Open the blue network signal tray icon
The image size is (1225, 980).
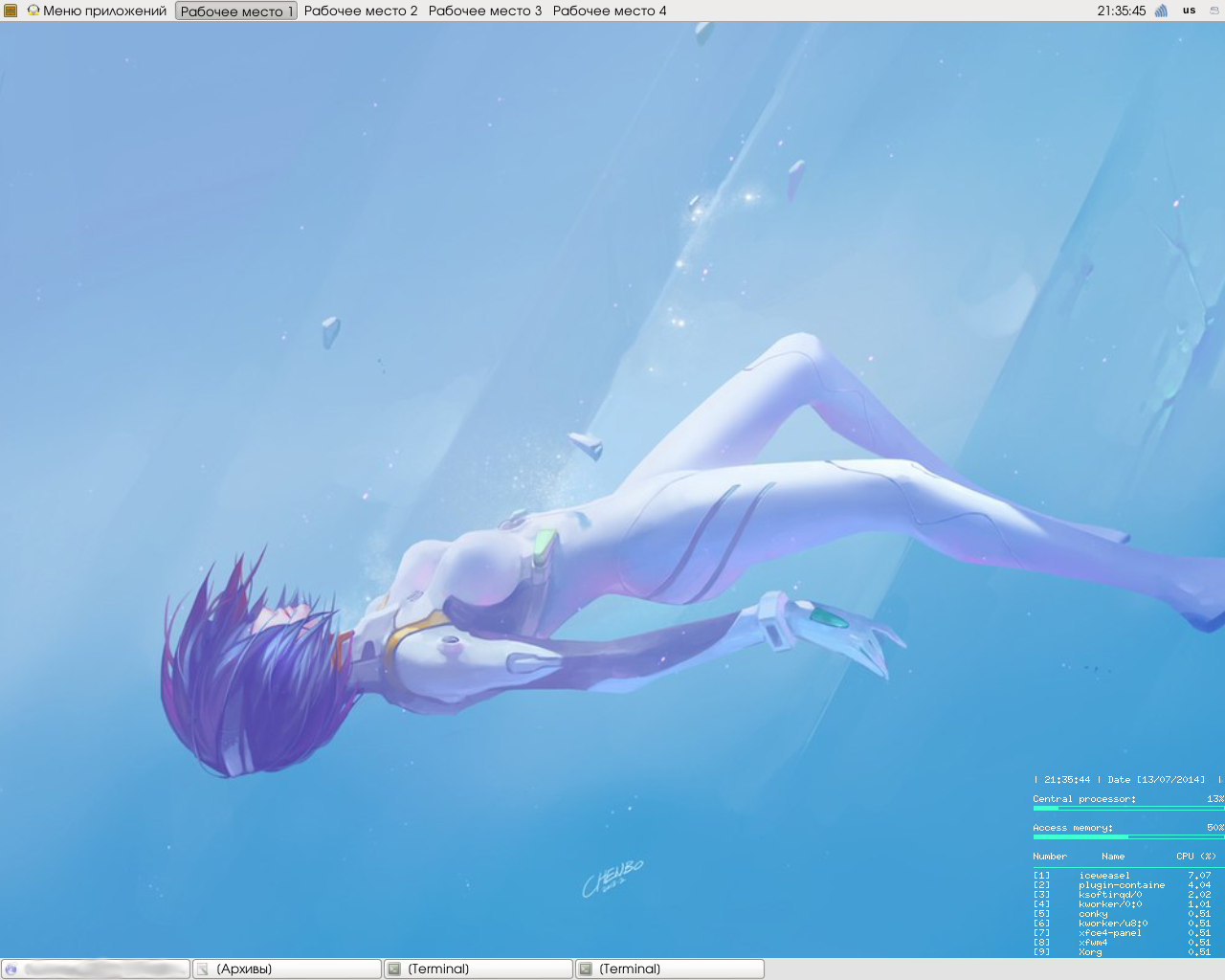click(1162, 11)
